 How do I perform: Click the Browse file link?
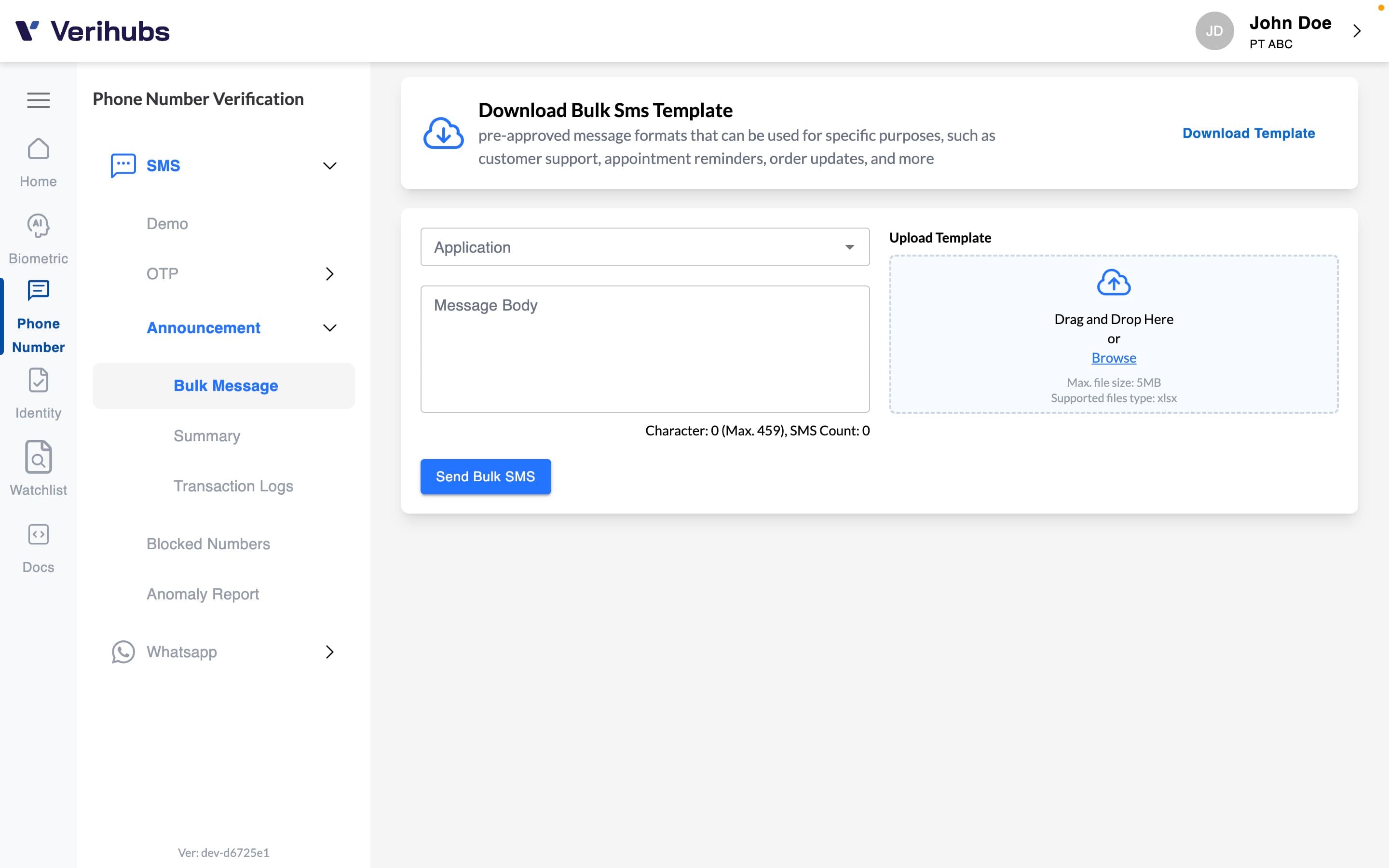[1114, 358]
